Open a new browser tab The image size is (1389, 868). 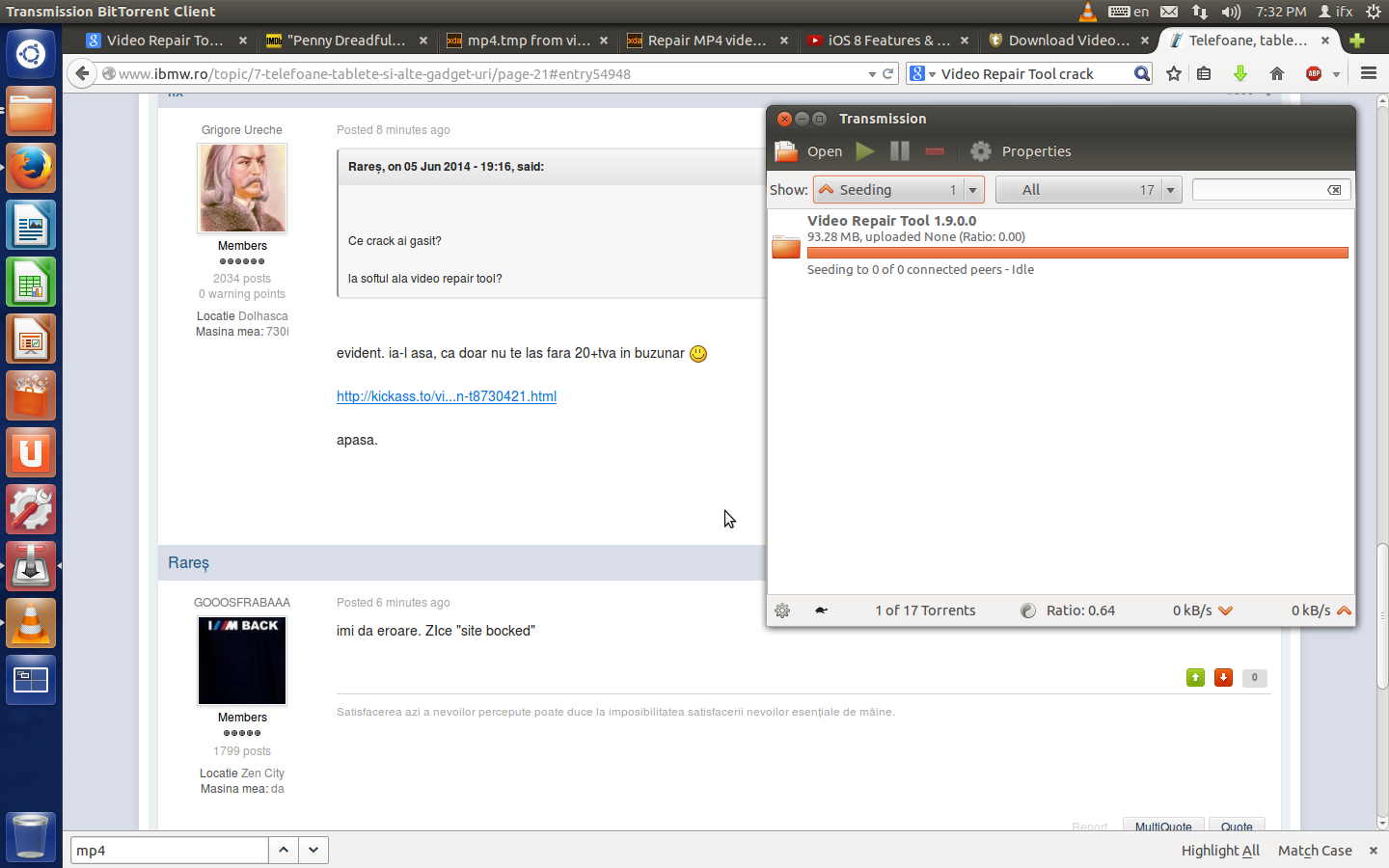coord(1357,41)
